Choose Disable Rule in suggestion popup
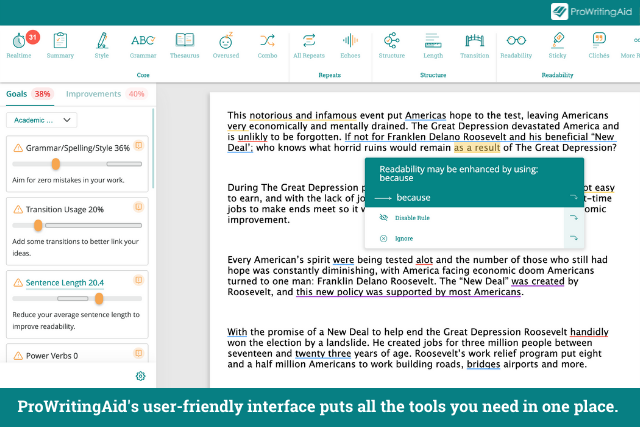 coord(412,218)
